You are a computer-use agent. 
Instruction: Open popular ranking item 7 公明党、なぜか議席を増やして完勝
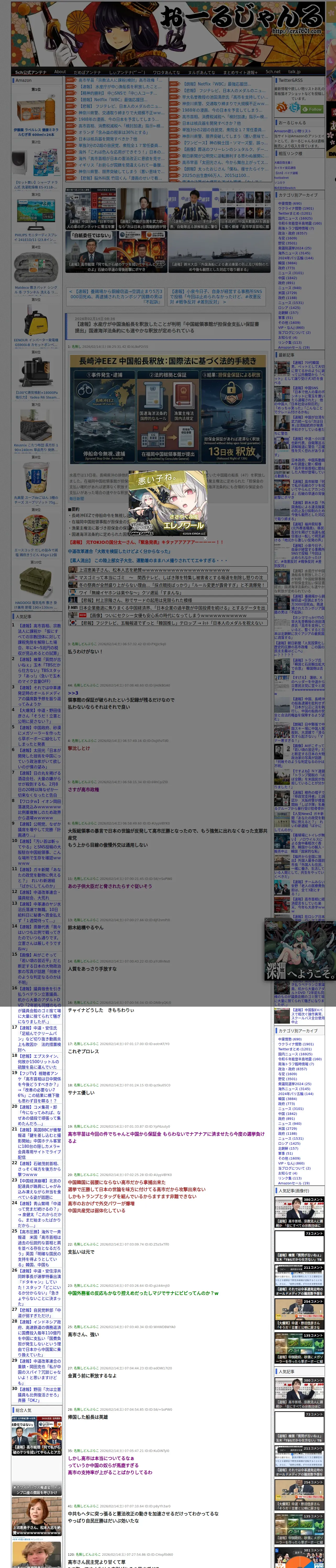click(x=39, y=830)
